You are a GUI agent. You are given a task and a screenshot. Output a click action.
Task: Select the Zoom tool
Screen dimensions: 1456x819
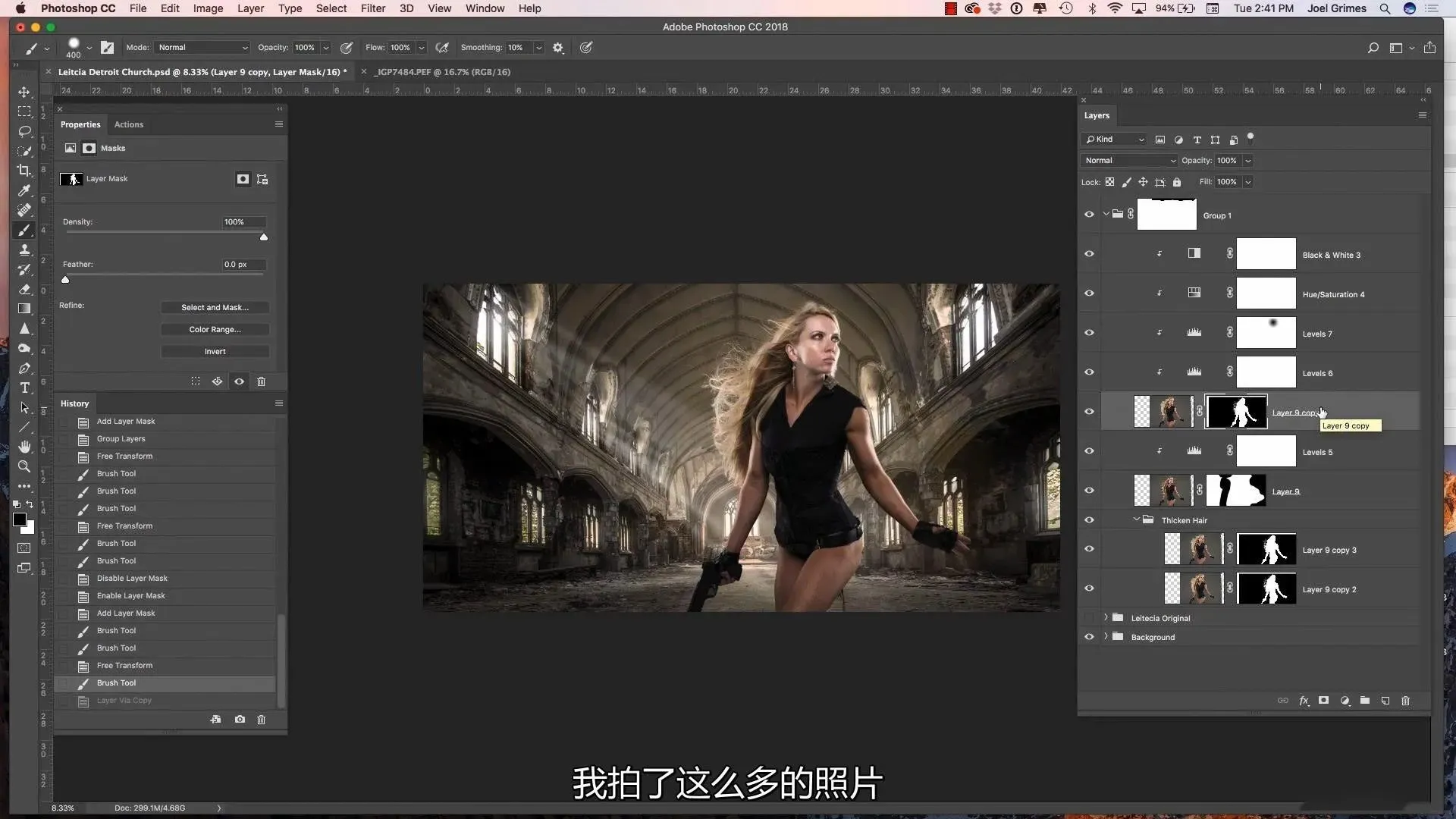tap(24, 466)
